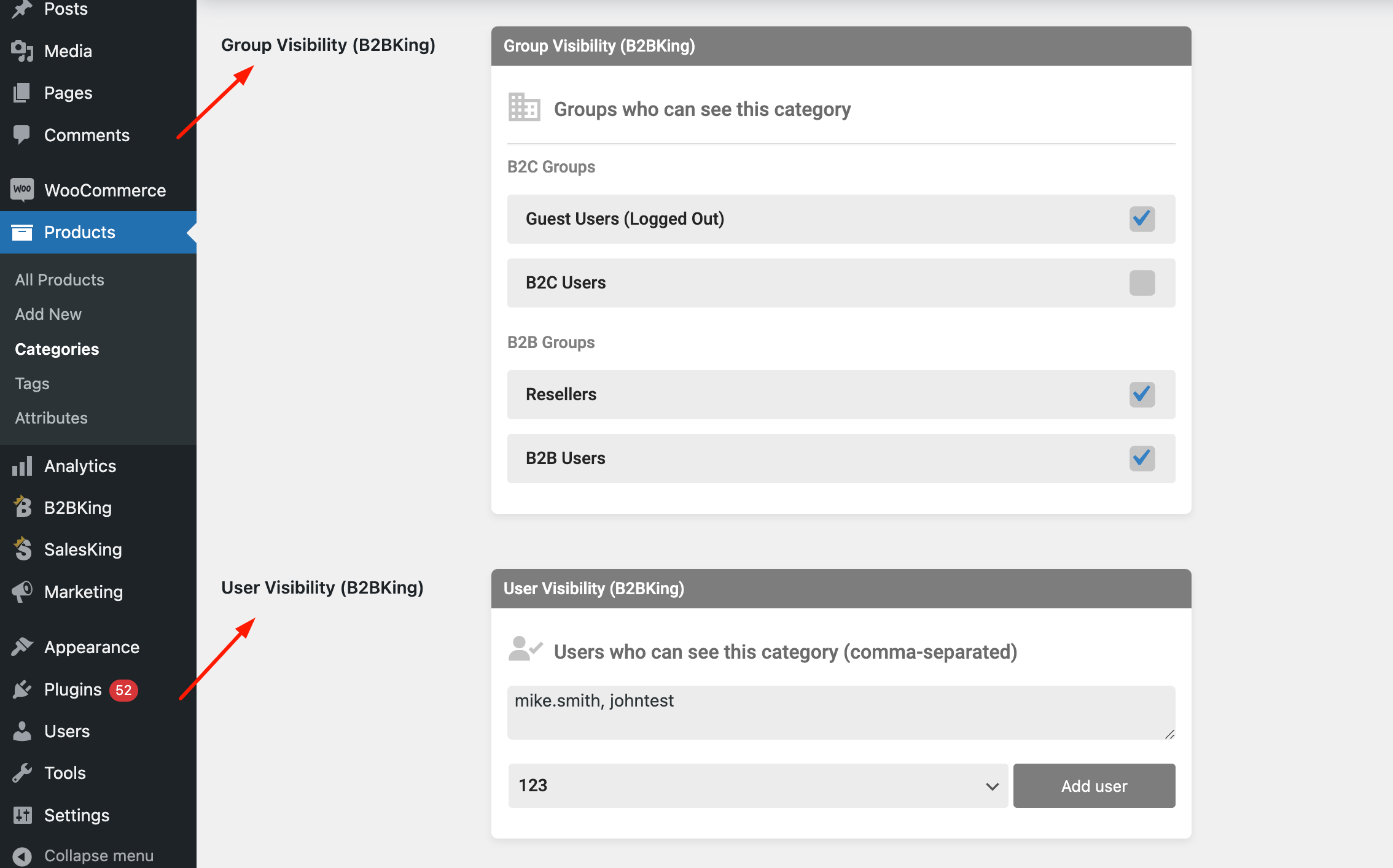1393x868 pixels.
Task: Go to All Products submenu
Action: [60, 280]
